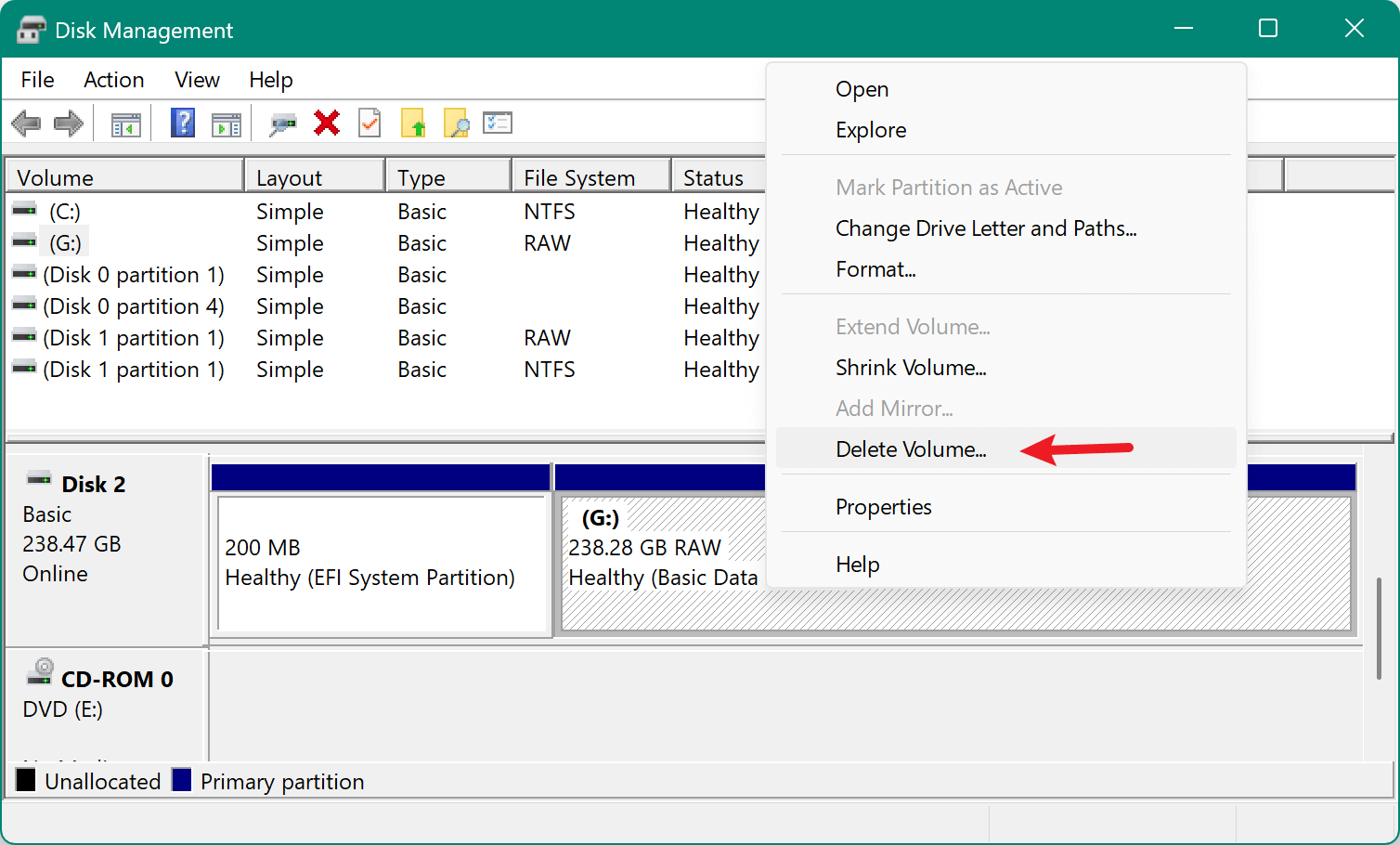This screenshot has width=1400, height=845.
Task: Choose Change Drive Letter and Paths
Action: (x=986, y=227)
